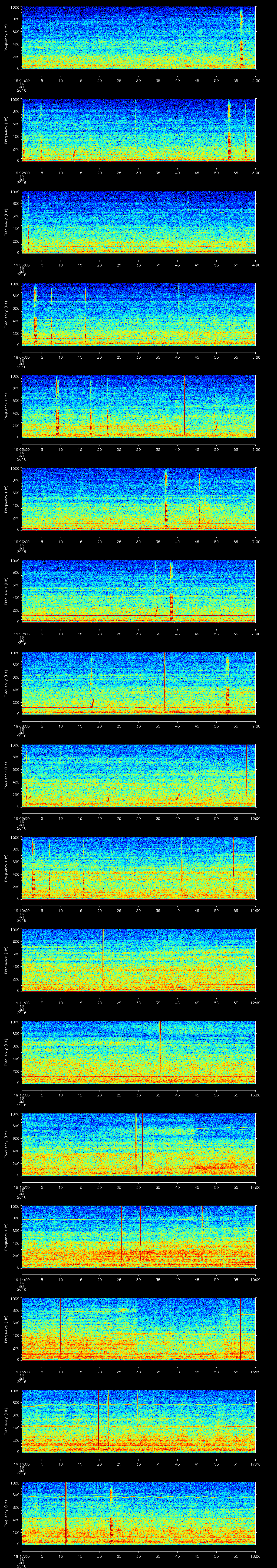The width and height of the screenshot is (277, 1568).
Task: Select the "19:17:00" start time label
Action: 21,1556
